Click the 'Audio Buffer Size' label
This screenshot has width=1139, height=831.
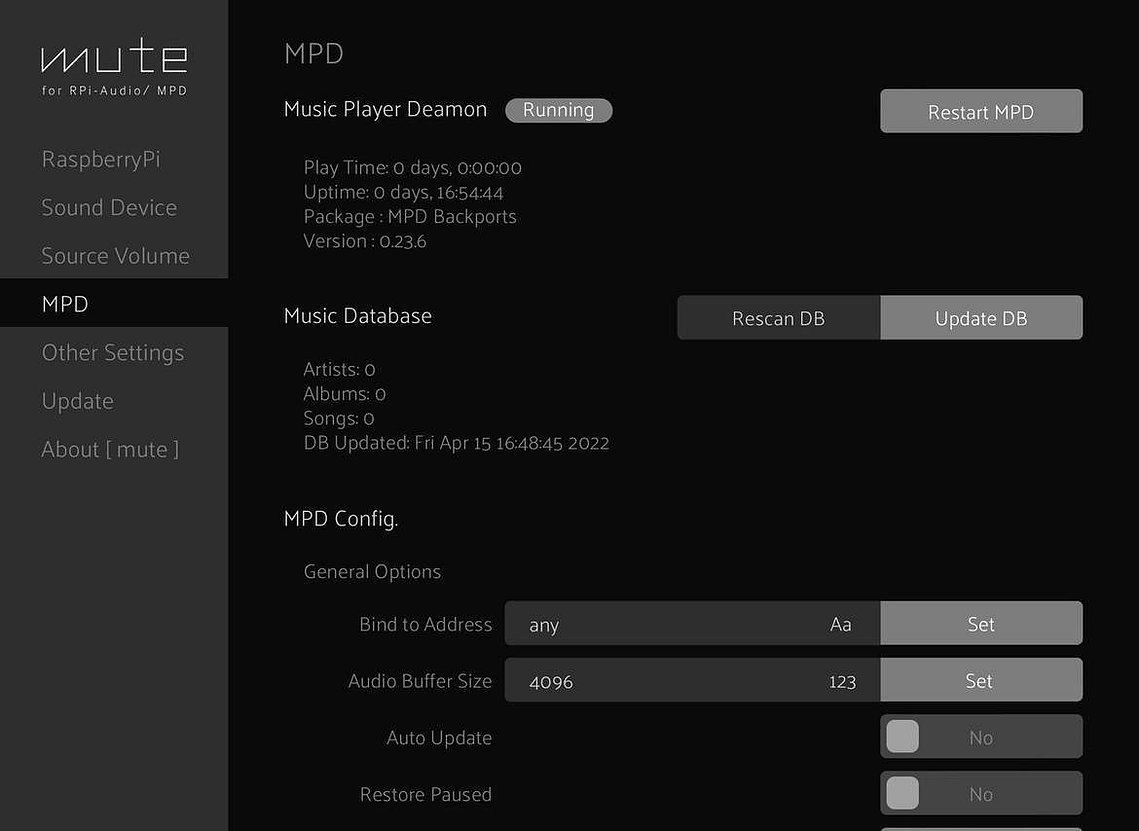420,681
